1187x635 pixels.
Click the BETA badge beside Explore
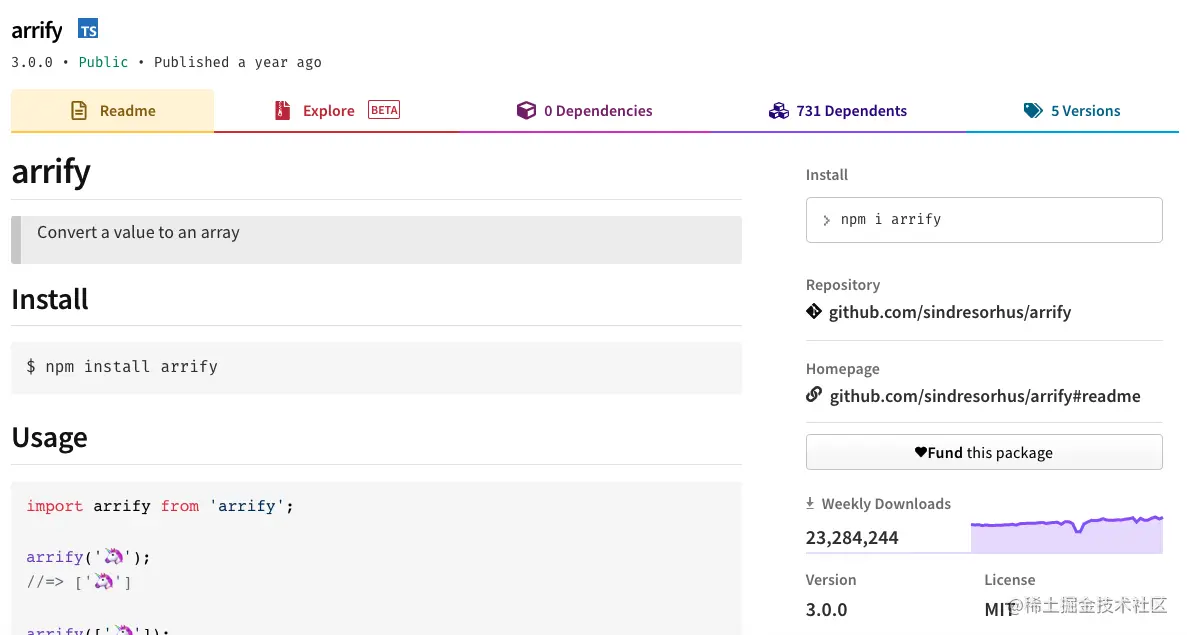click(x=384, y=110)
